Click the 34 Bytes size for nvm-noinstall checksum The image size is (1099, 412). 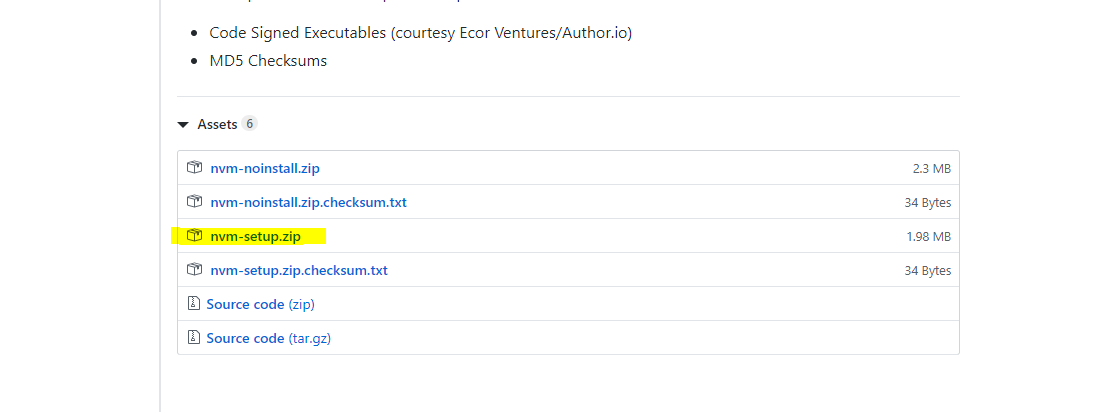tap(927, 203)
